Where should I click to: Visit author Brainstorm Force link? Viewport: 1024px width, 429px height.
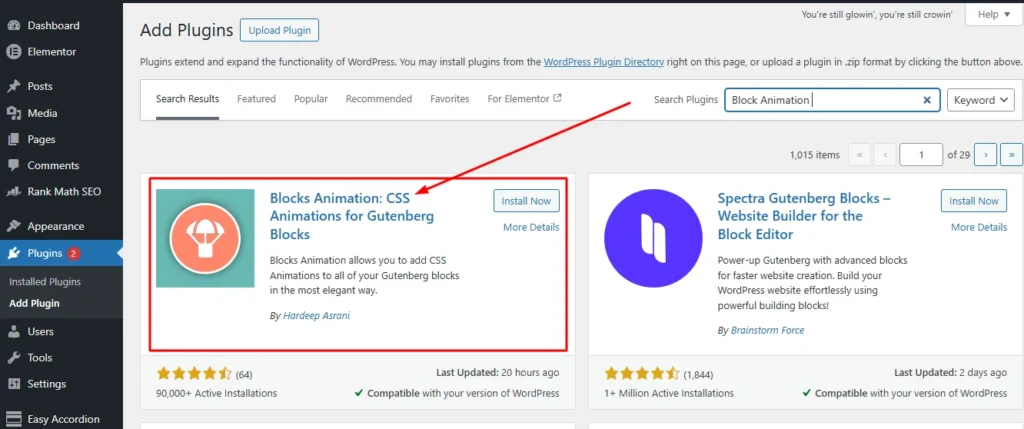point(767,330)
